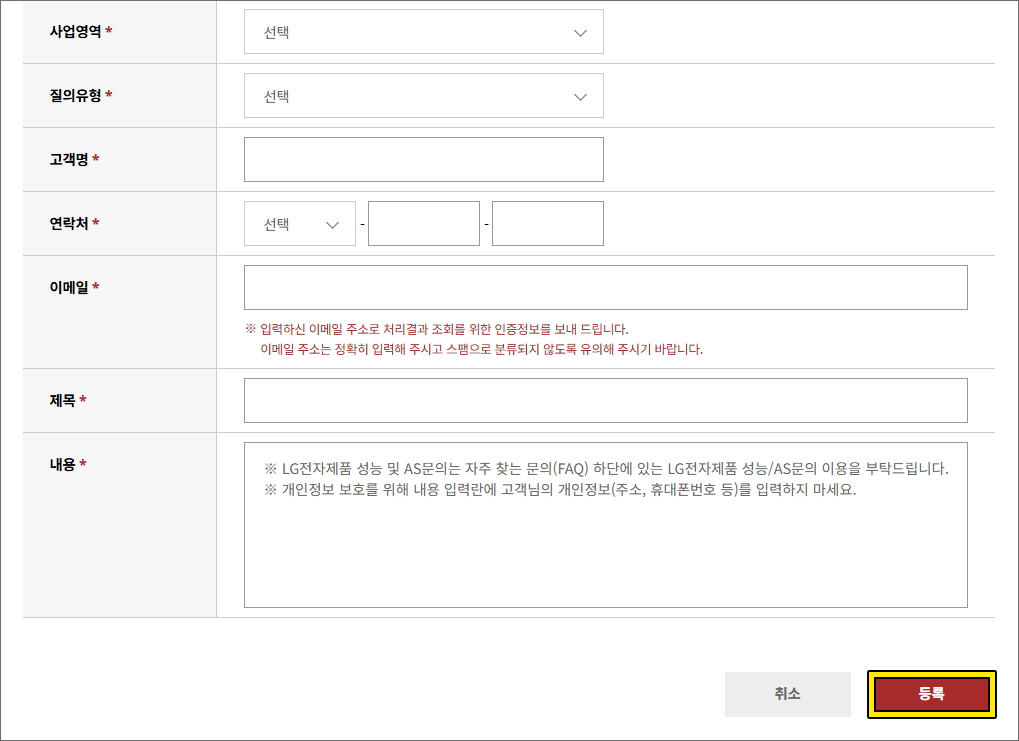Viewport: 1019px width, 741px height.
Task: Click the 제목 field label
Action: [x=63, y=401]
